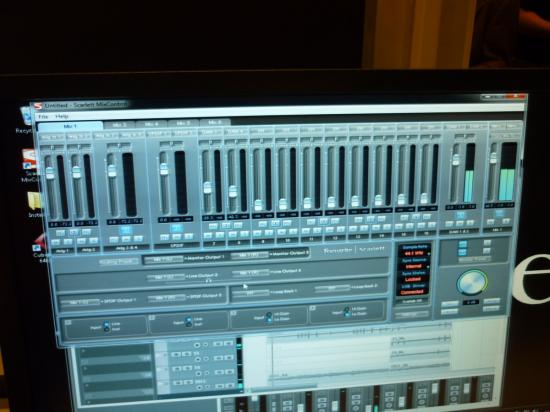Click the Routing Preset button

pos(119,262)
